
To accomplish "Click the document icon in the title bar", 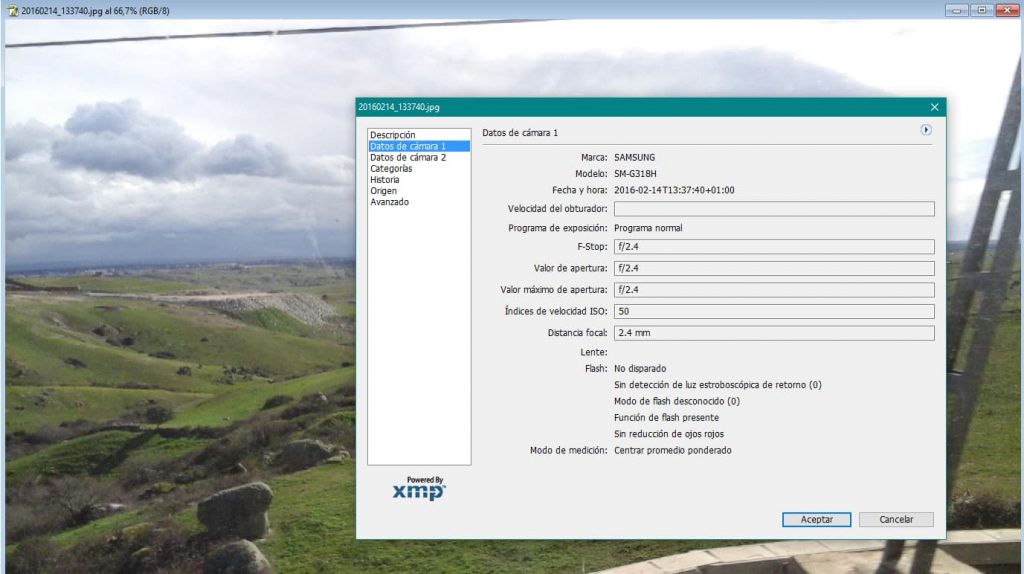I will 11,9.
